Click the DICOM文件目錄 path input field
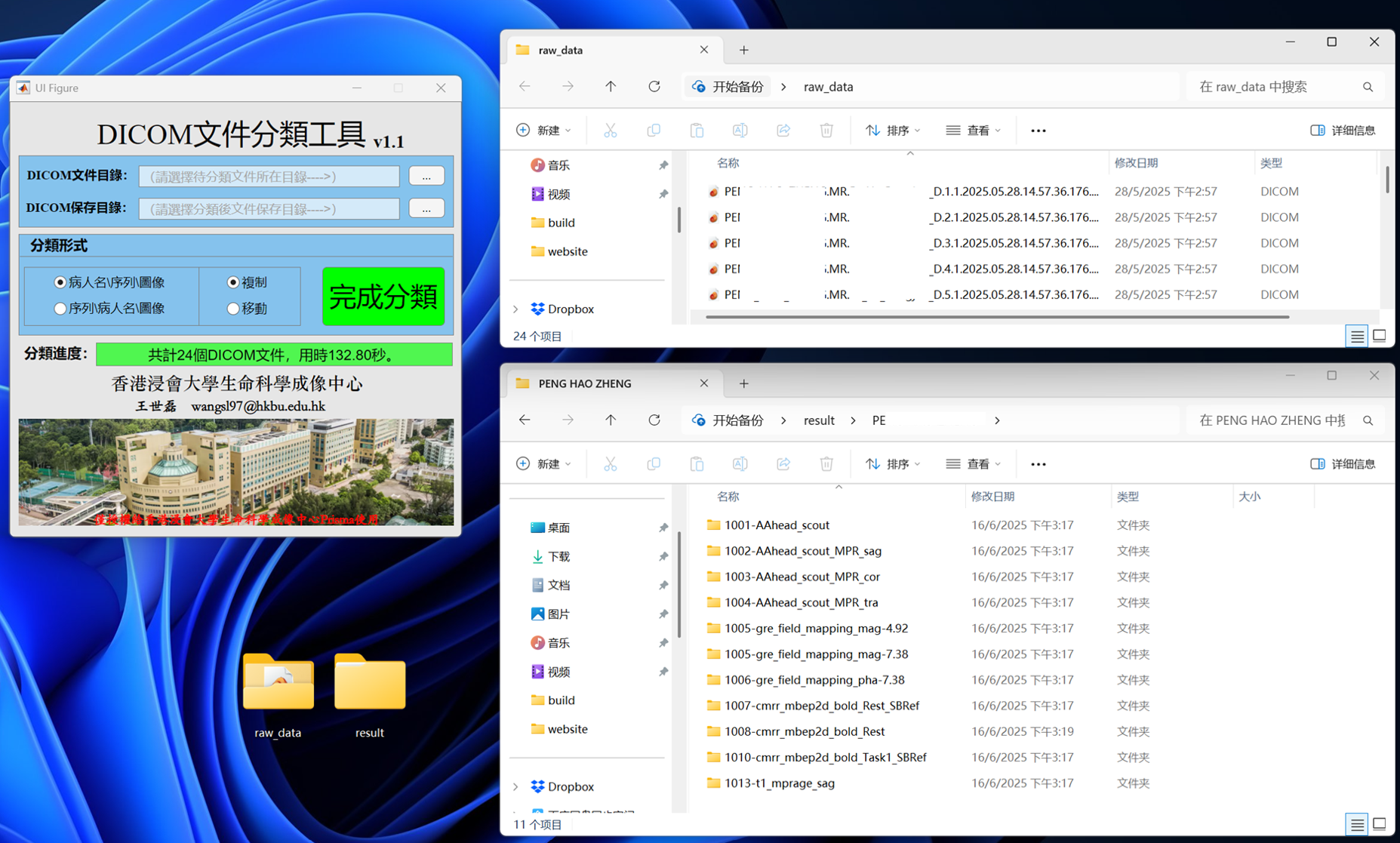This screenshot has width=1400, height=843. pos(269,176)
